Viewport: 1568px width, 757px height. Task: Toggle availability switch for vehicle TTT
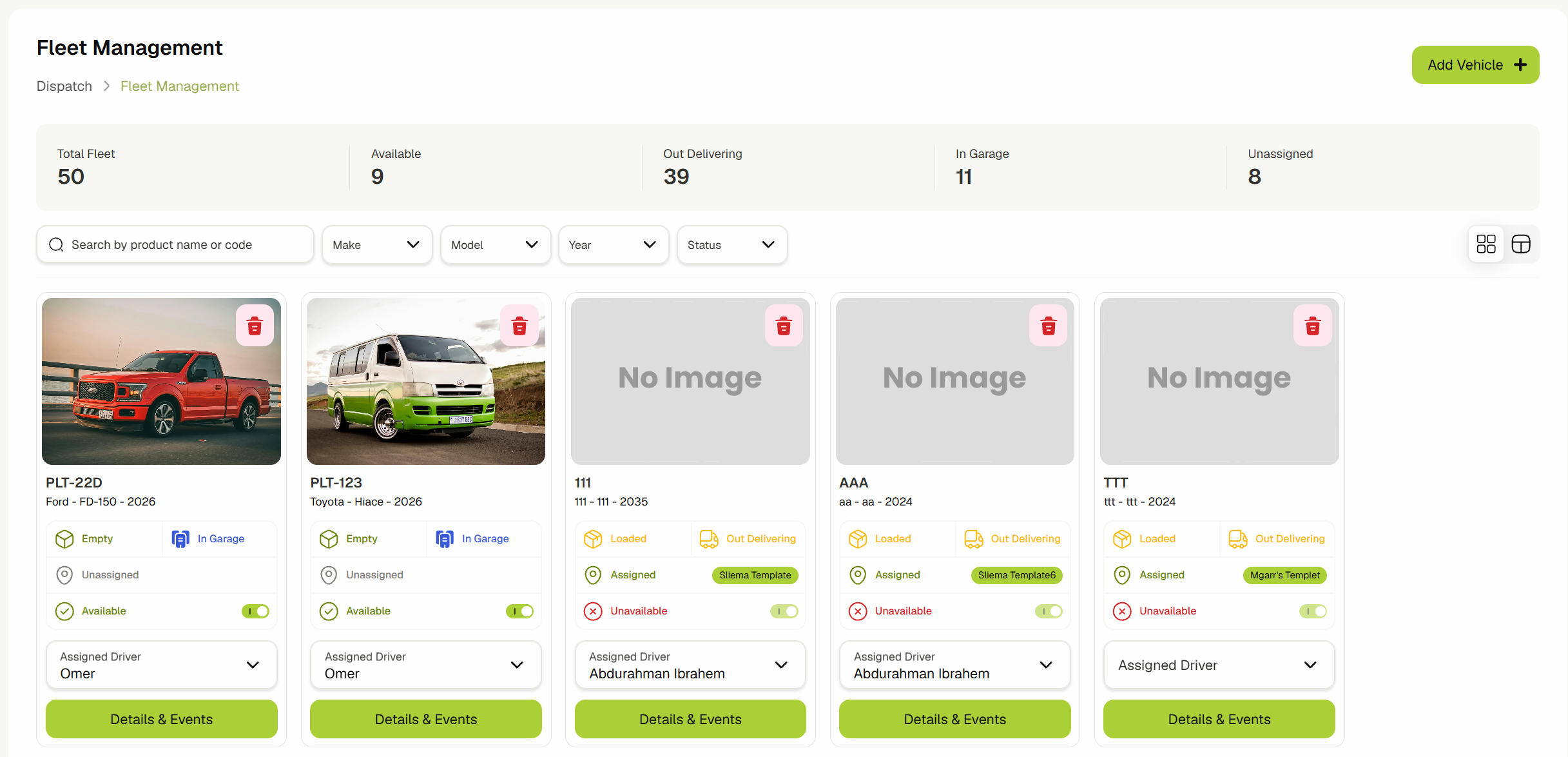[x=1313, y=611]
